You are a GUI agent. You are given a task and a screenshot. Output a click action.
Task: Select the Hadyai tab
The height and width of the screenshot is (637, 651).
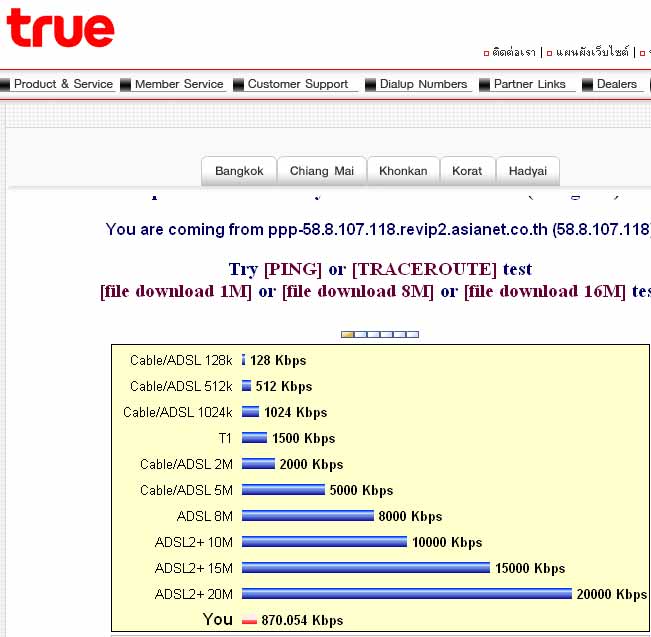[x=528, y=171]
